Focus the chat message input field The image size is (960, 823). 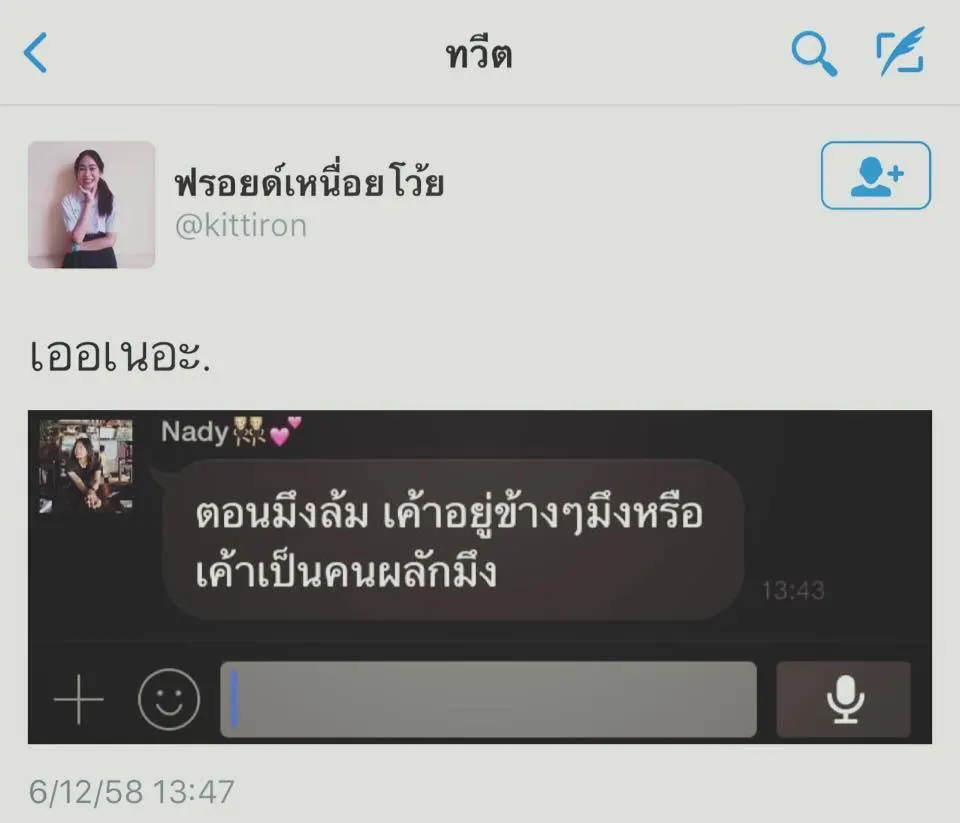tap(488, 699)
